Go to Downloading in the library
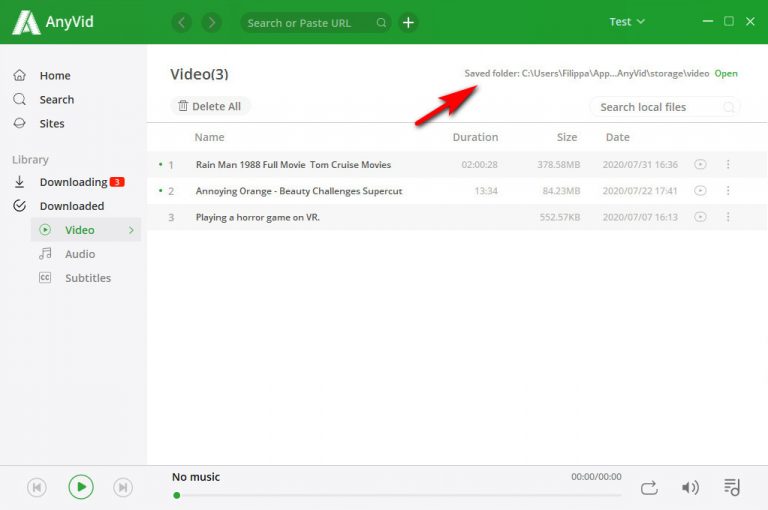 [x=73, y=182]
